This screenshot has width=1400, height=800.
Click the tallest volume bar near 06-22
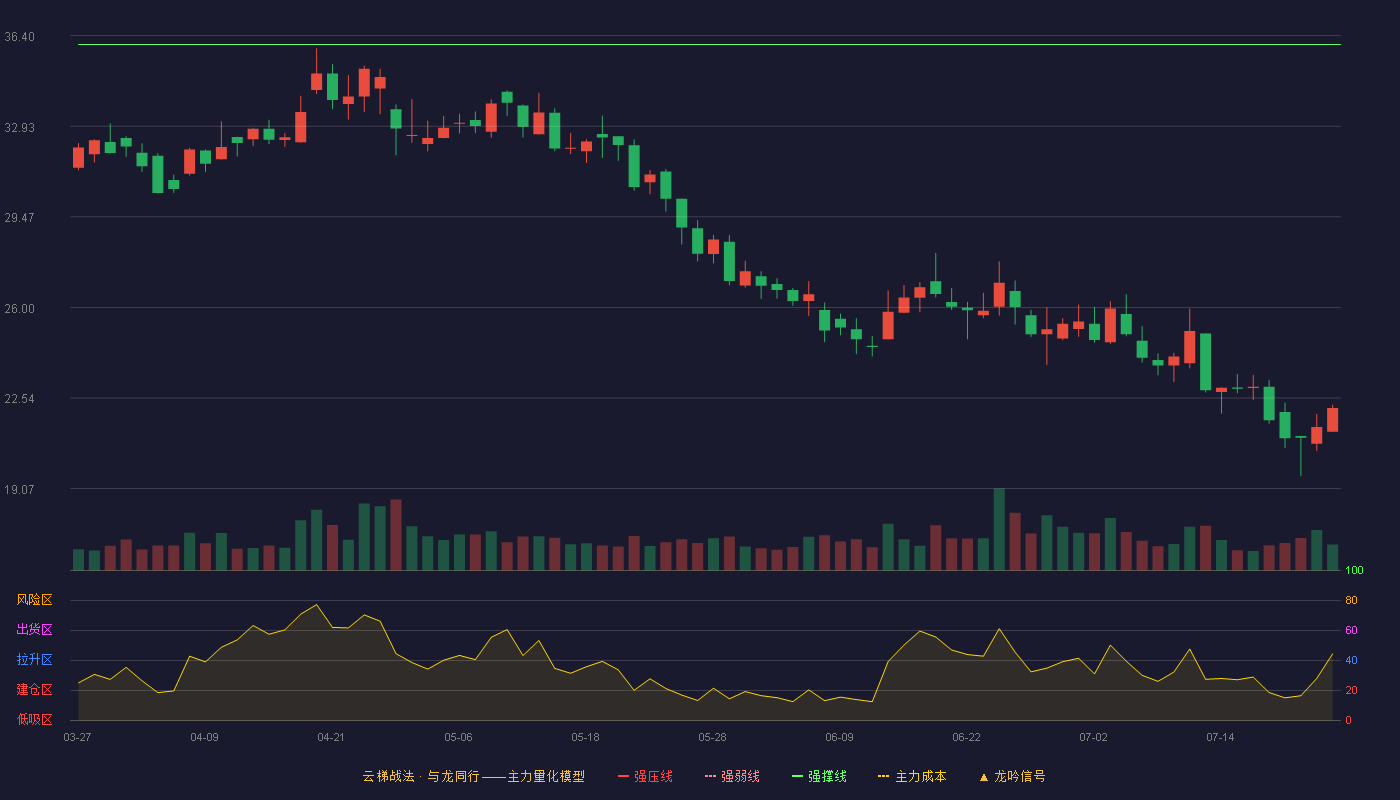pyautogui.click(x=999, y=530)
